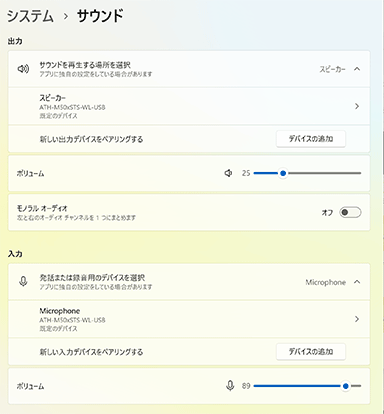The image size is (384, 414).
Task: Click the サウンドを再生する場所を選択 header
Action: 189,69
